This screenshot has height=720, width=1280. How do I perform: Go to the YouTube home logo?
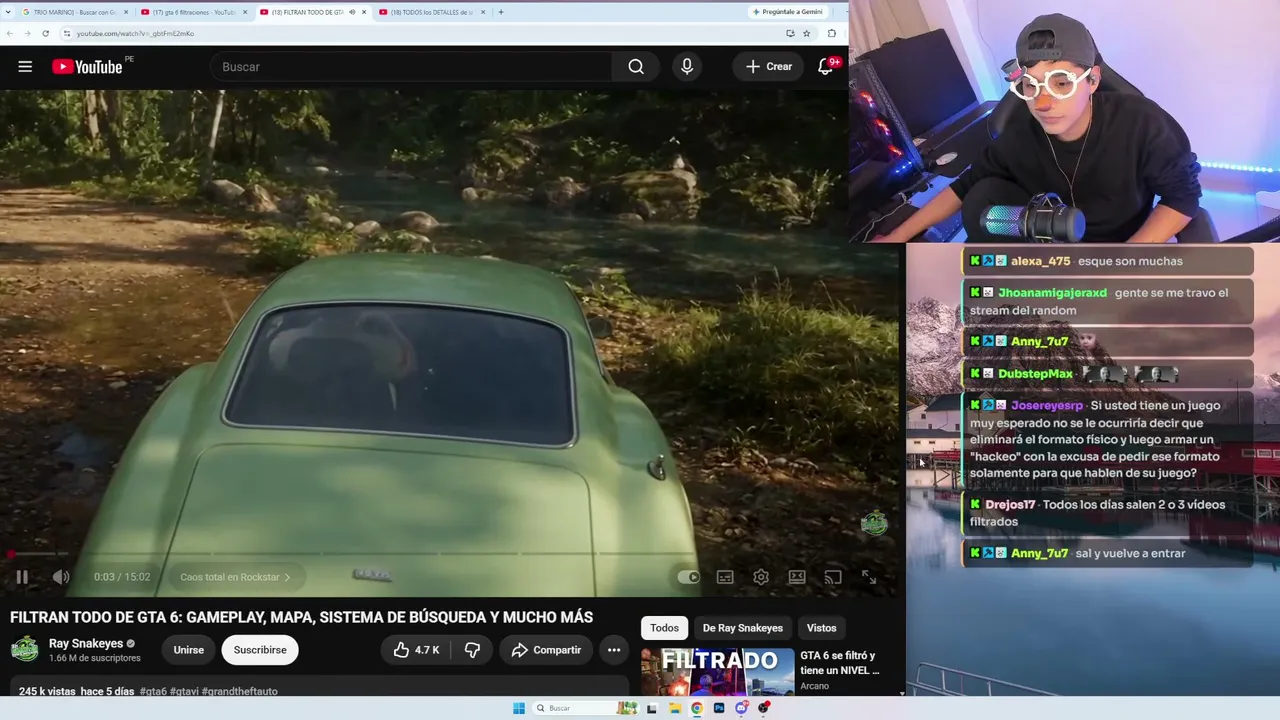tap(88, 67)
